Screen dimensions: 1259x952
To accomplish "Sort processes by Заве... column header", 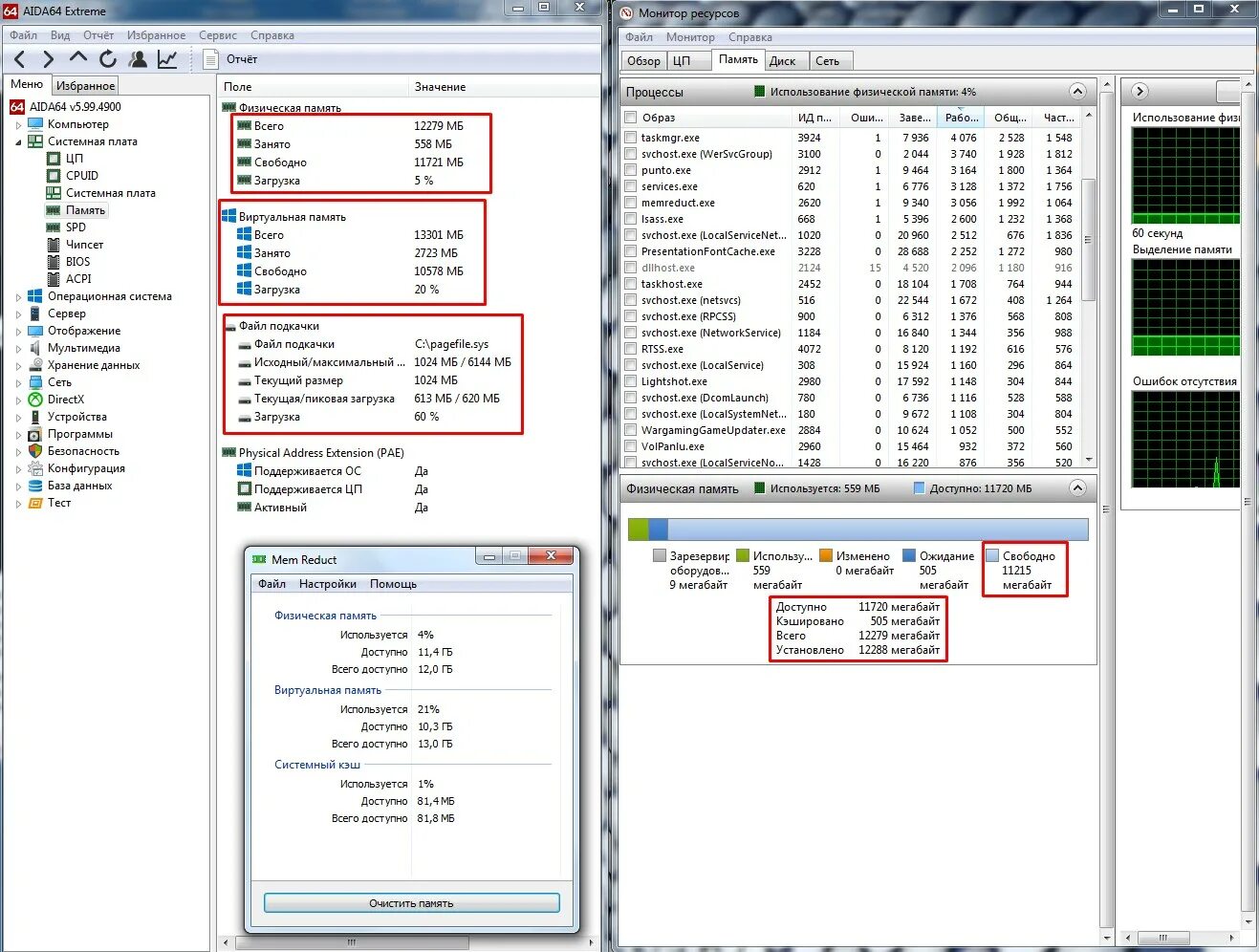I will 914,118.
